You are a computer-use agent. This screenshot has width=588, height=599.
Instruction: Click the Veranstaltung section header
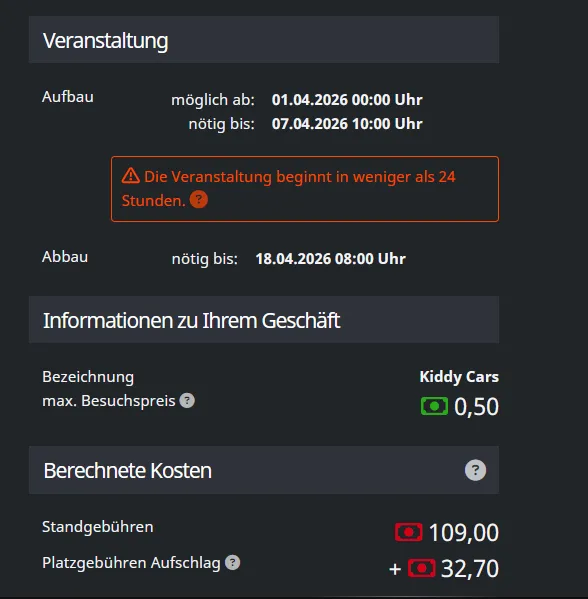[264, 40]
